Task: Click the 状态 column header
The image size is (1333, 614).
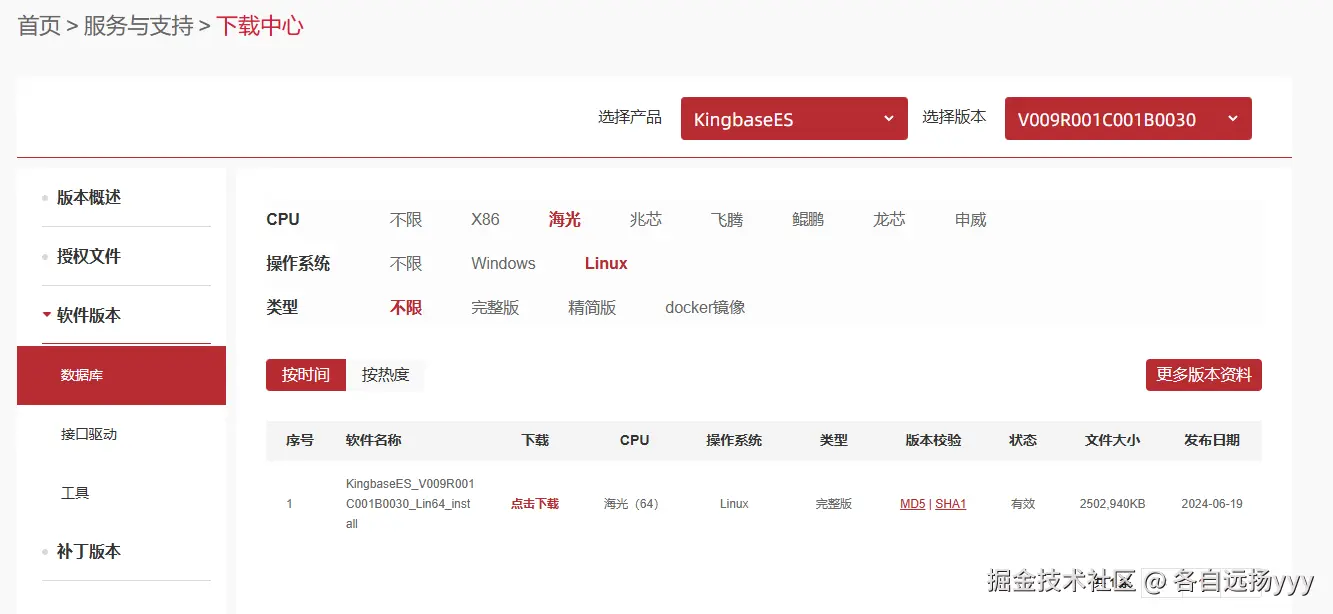Action: coord(1023,440)
